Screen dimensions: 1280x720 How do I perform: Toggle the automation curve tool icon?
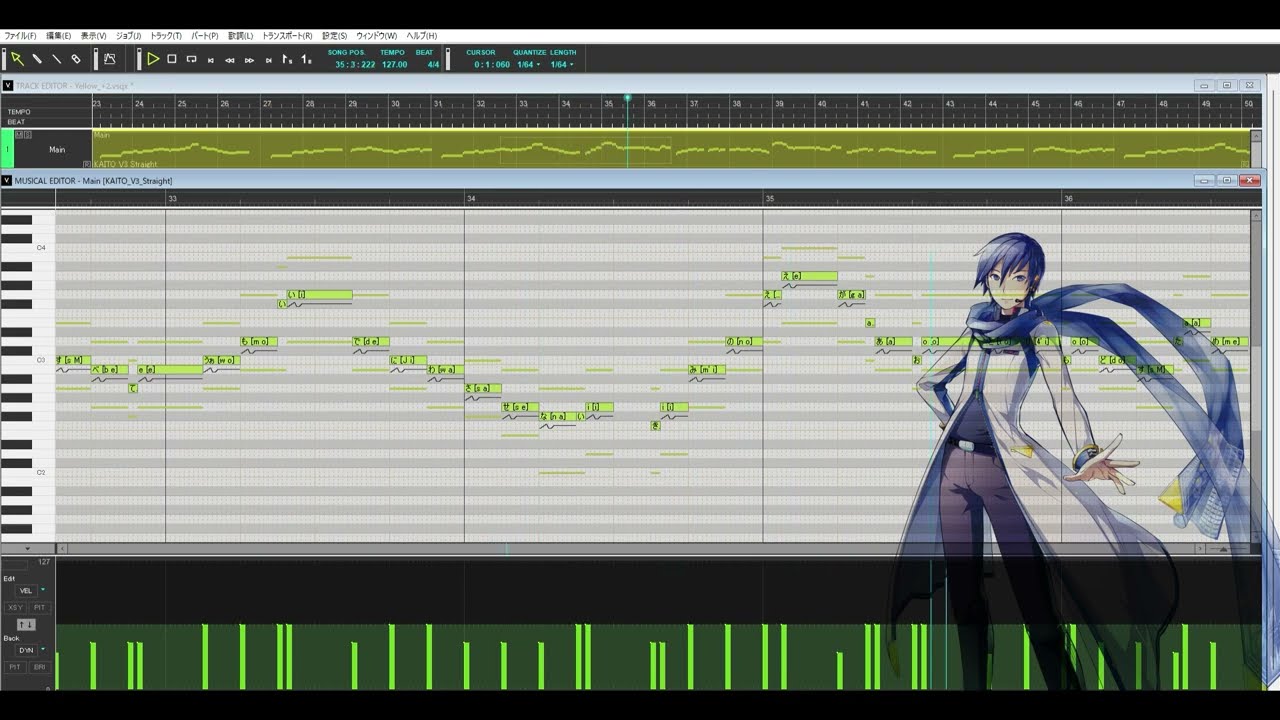[x=109, y=59]
